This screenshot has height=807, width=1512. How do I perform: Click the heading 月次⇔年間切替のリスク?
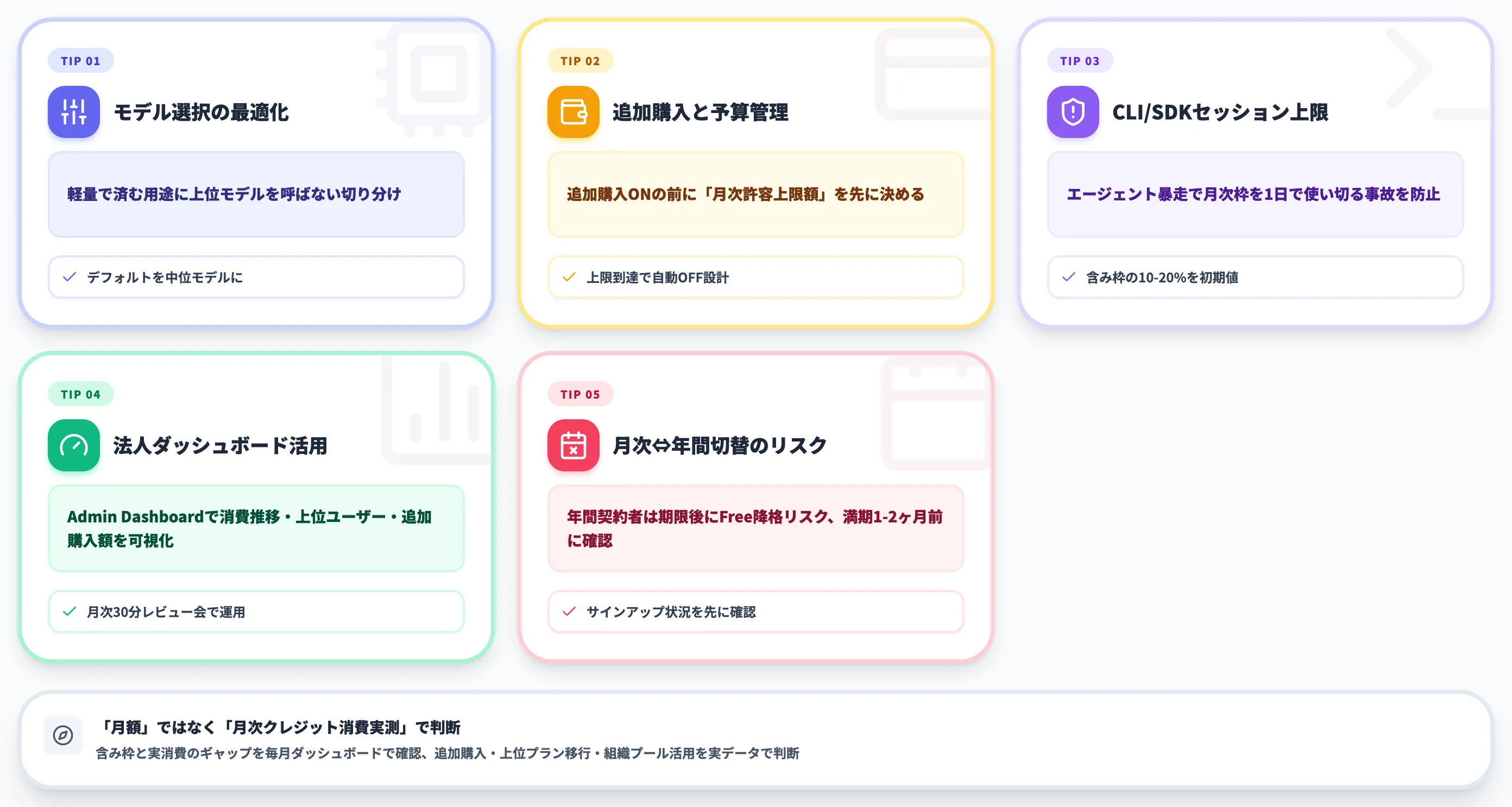pos(720,445)
